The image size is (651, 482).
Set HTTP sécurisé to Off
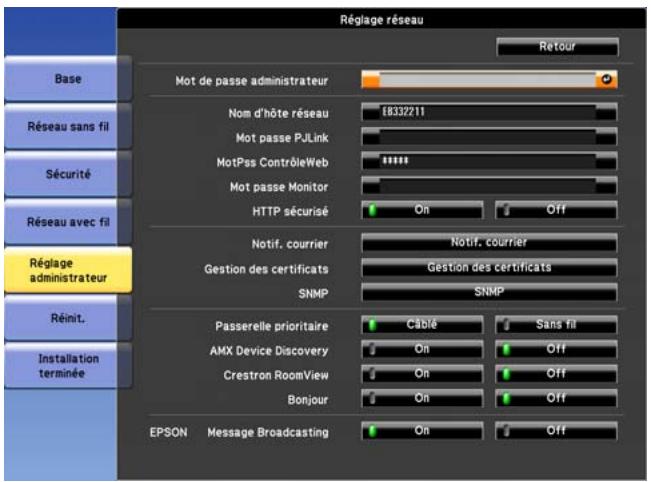pyautogui.click(x=556, y=210)
